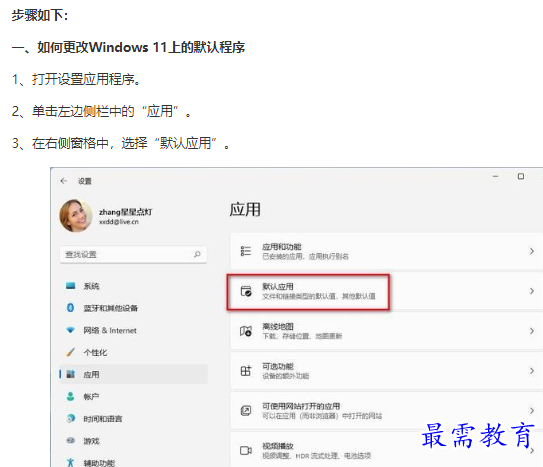Select the paintbrush icon for 个性化
This screenshot has width=543, height=467.
[70, 352]
